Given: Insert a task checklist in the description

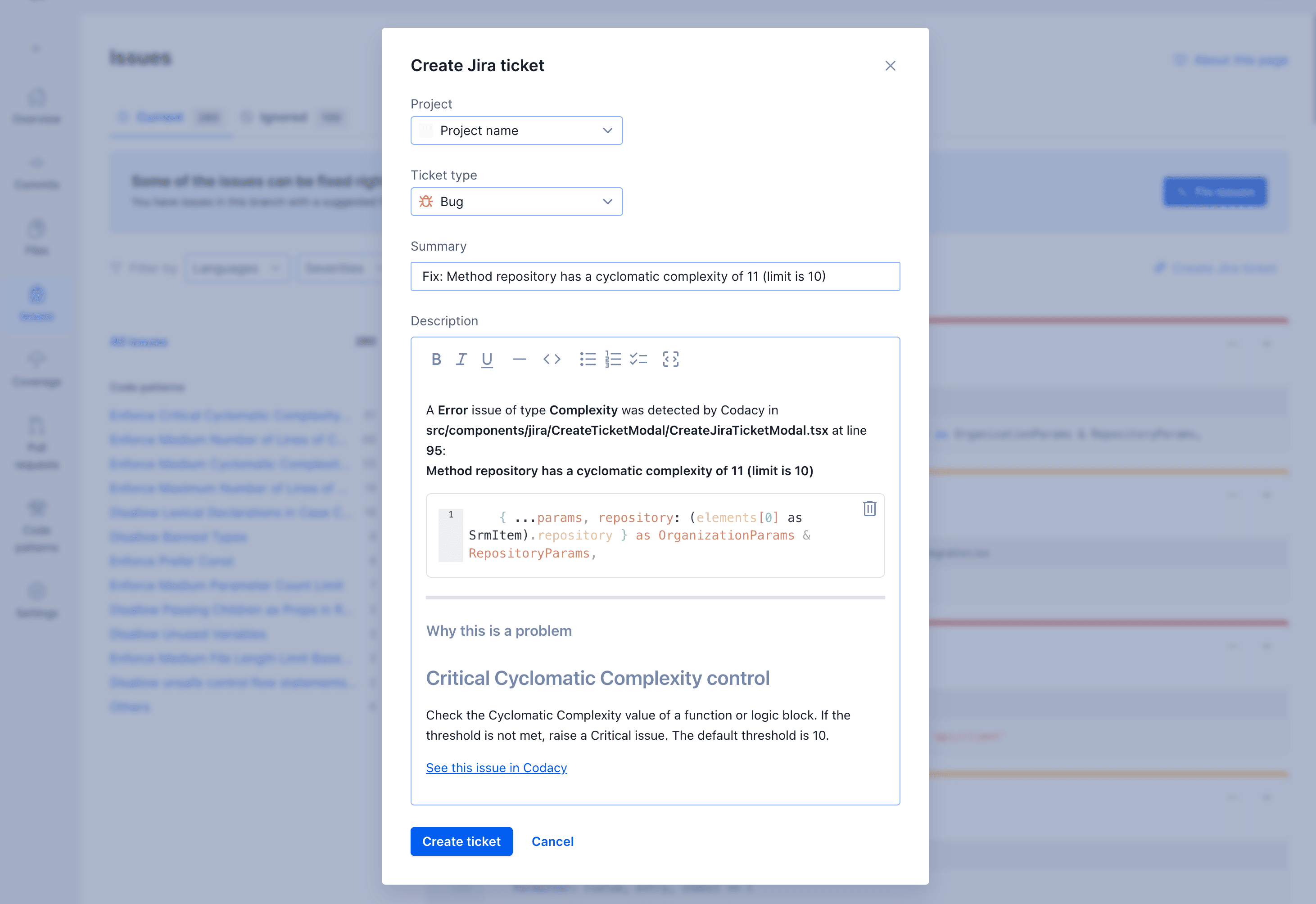Looking at the screenshot, I should tap(638, 359).
